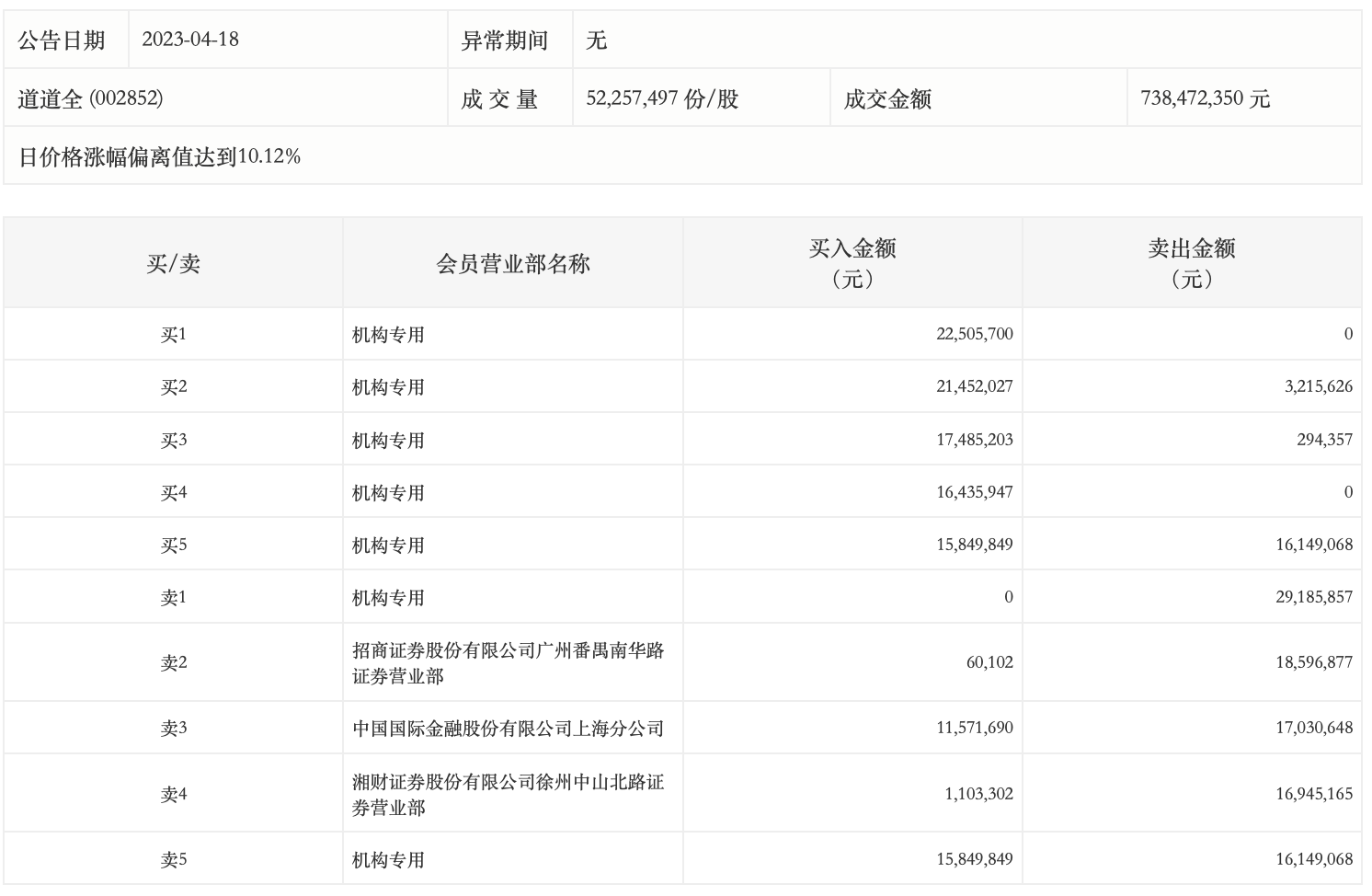
Task: Select buy amount 0 in 卖1 row
Action: coord(1009,597)
